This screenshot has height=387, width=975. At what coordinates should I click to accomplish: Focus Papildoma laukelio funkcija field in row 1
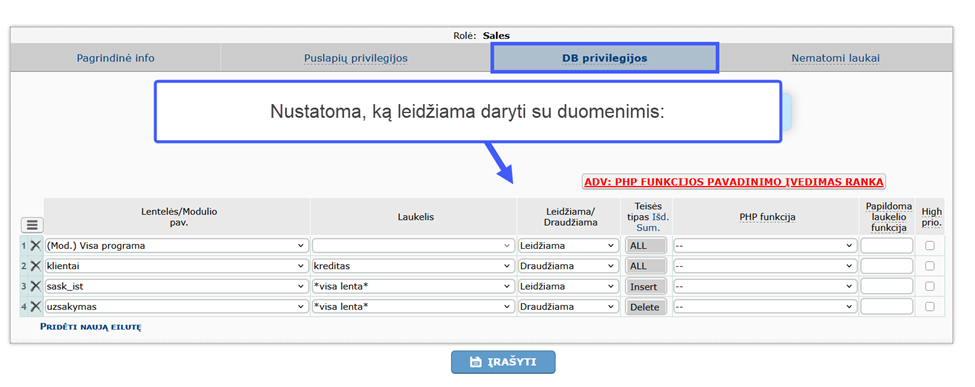pos(887,246)
